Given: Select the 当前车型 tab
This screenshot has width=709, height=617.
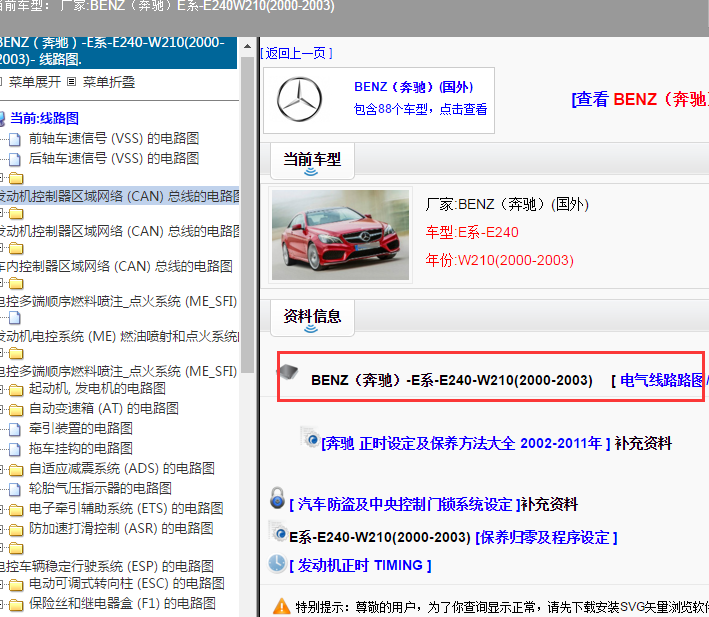Looking at the screenshot, I should point(312,161).
